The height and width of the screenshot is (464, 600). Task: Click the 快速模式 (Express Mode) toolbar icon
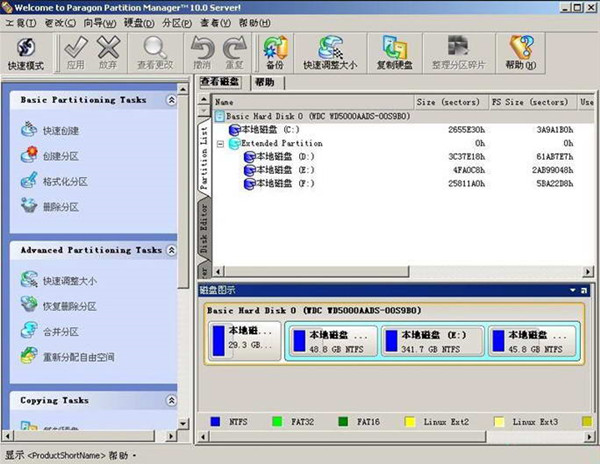(27, 52)
